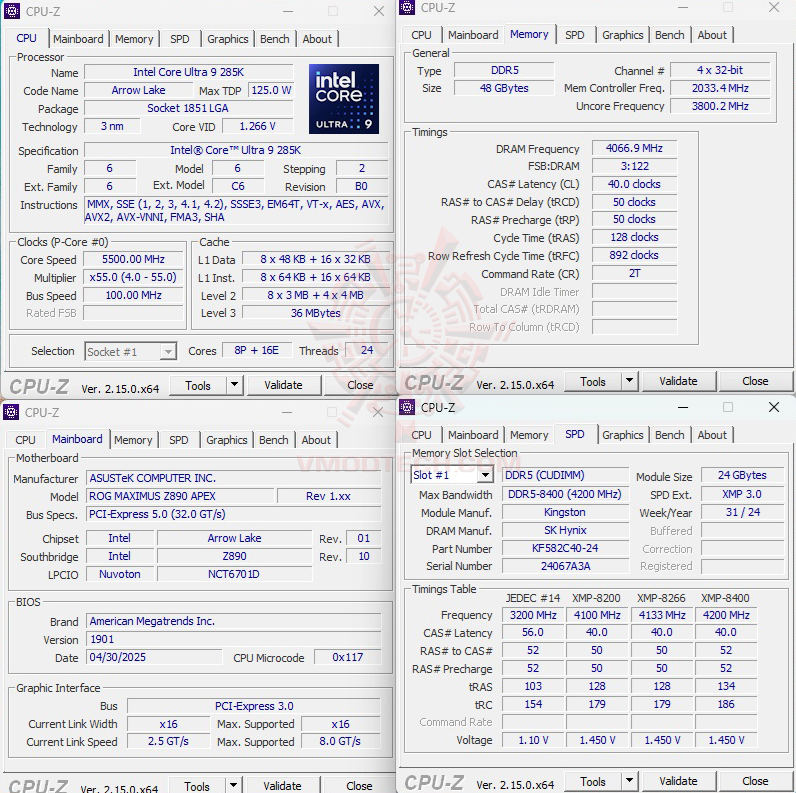Select Memory tab in Mainboard window
Image resolution: width=796 pixels, height=793 pixels.
coord(133,440)
